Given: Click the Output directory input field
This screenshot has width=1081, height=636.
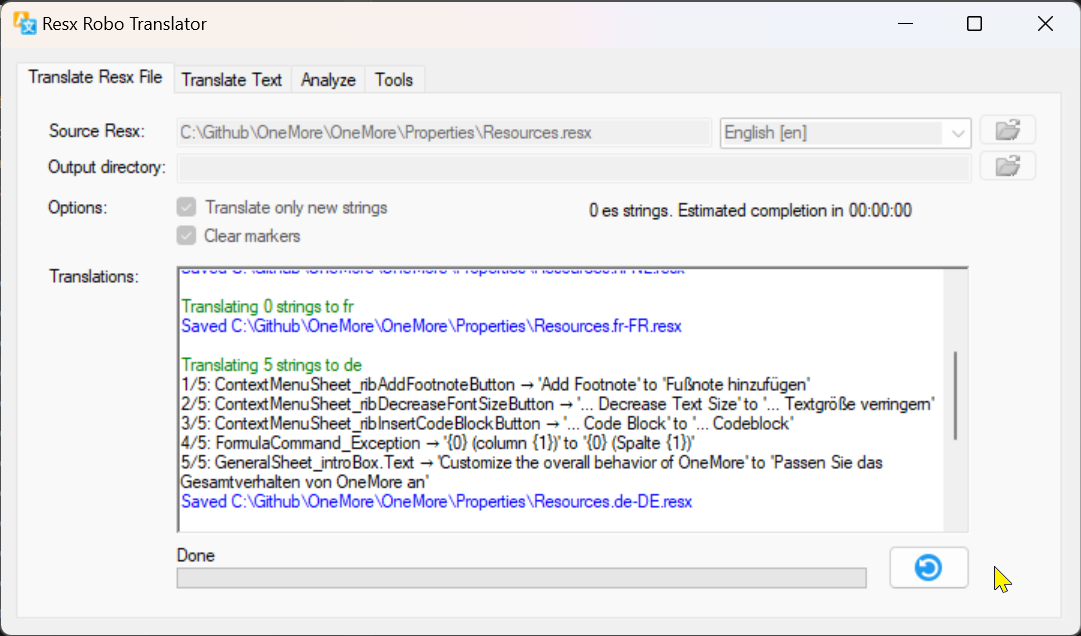Looking at the screenshot, I should click(x=574, y=168).
